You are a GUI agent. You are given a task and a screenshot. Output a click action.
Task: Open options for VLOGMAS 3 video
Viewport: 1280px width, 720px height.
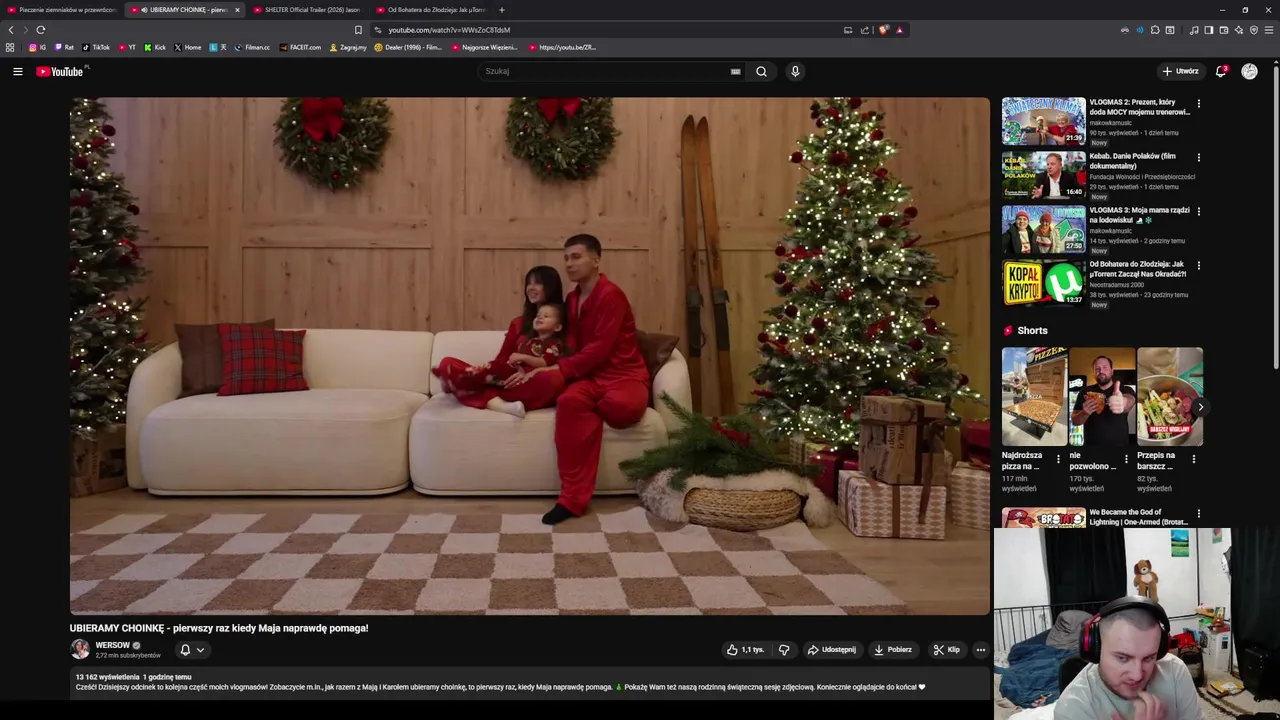tap(1198, 211)
